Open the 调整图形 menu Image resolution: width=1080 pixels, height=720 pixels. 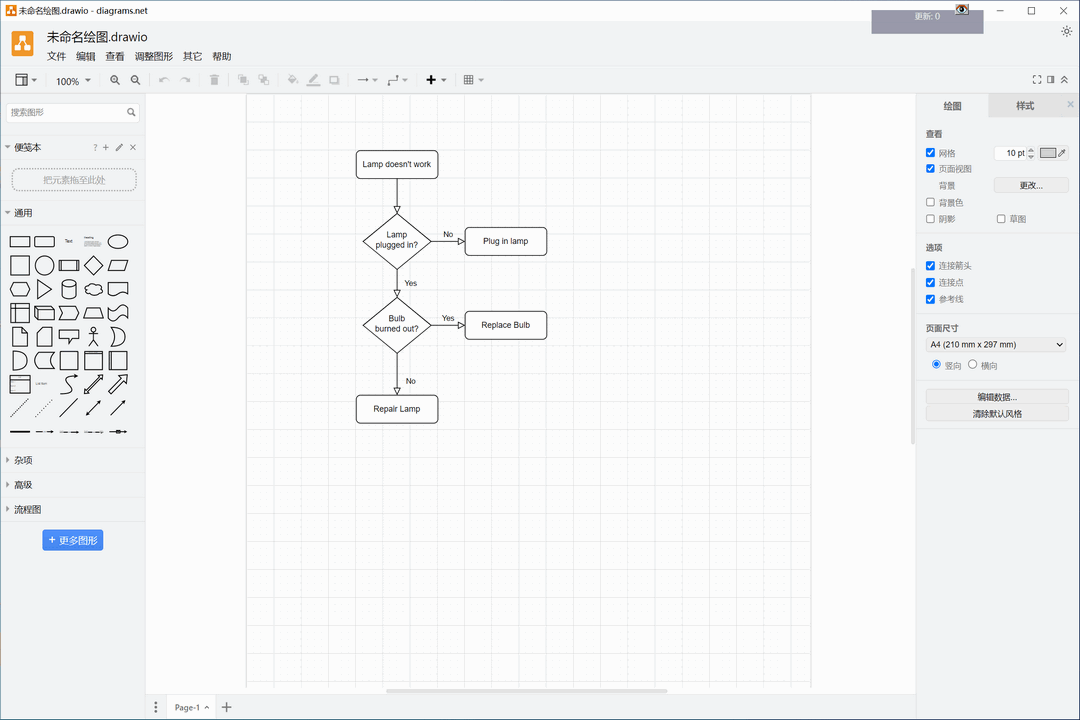154,57
